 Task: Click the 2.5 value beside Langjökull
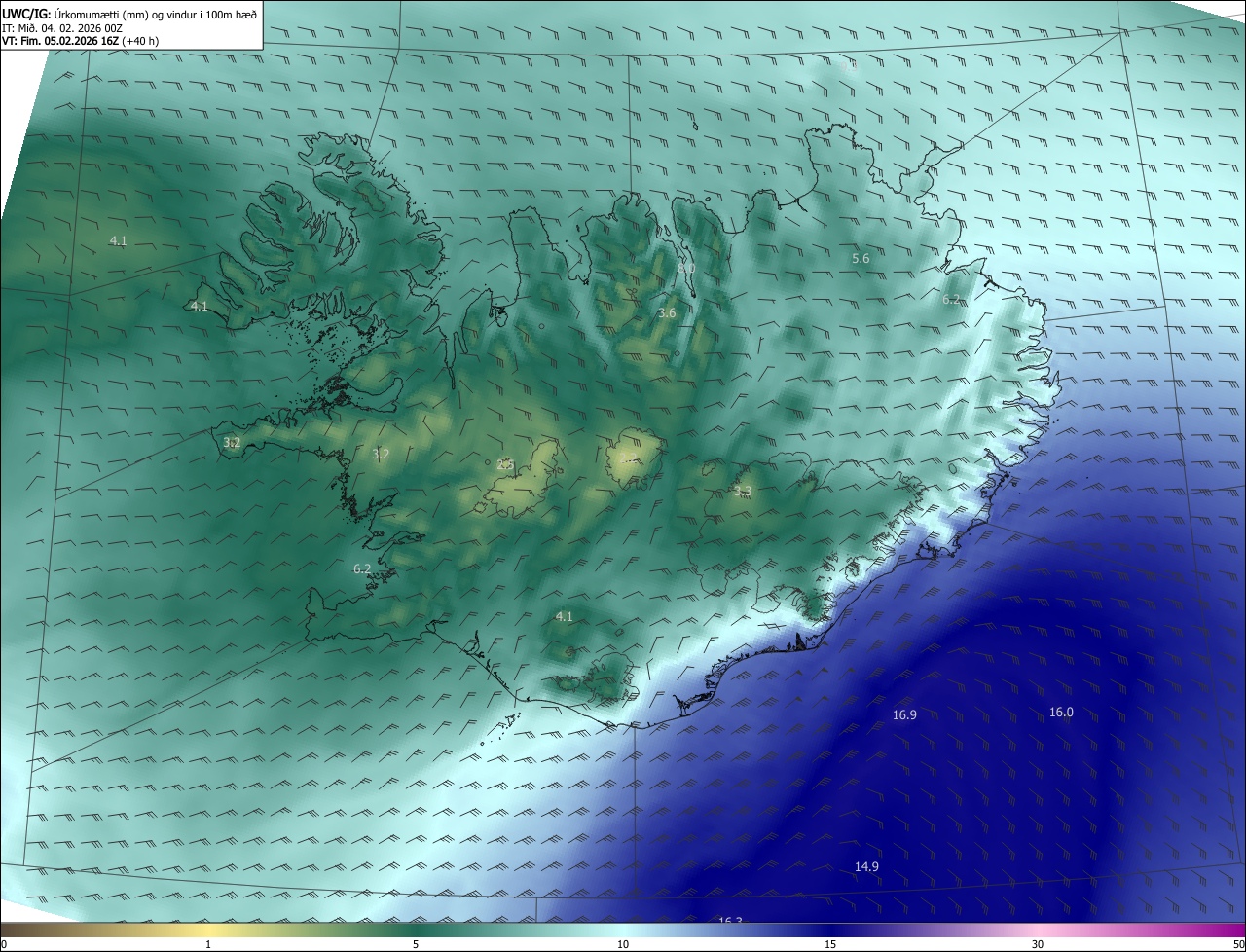[505, 465]
